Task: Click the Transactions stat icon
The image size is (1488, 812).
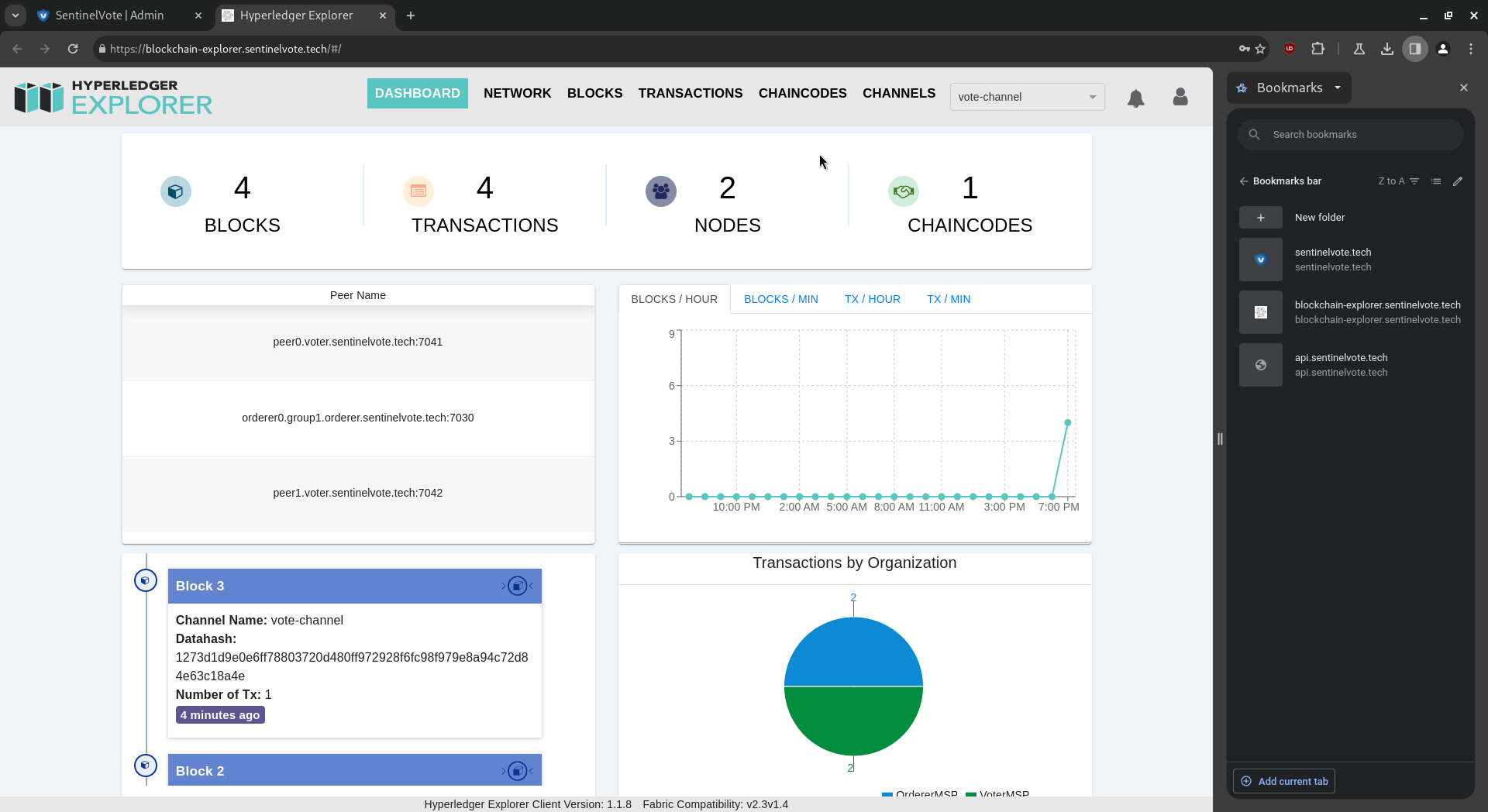Action: pos(418,191)
